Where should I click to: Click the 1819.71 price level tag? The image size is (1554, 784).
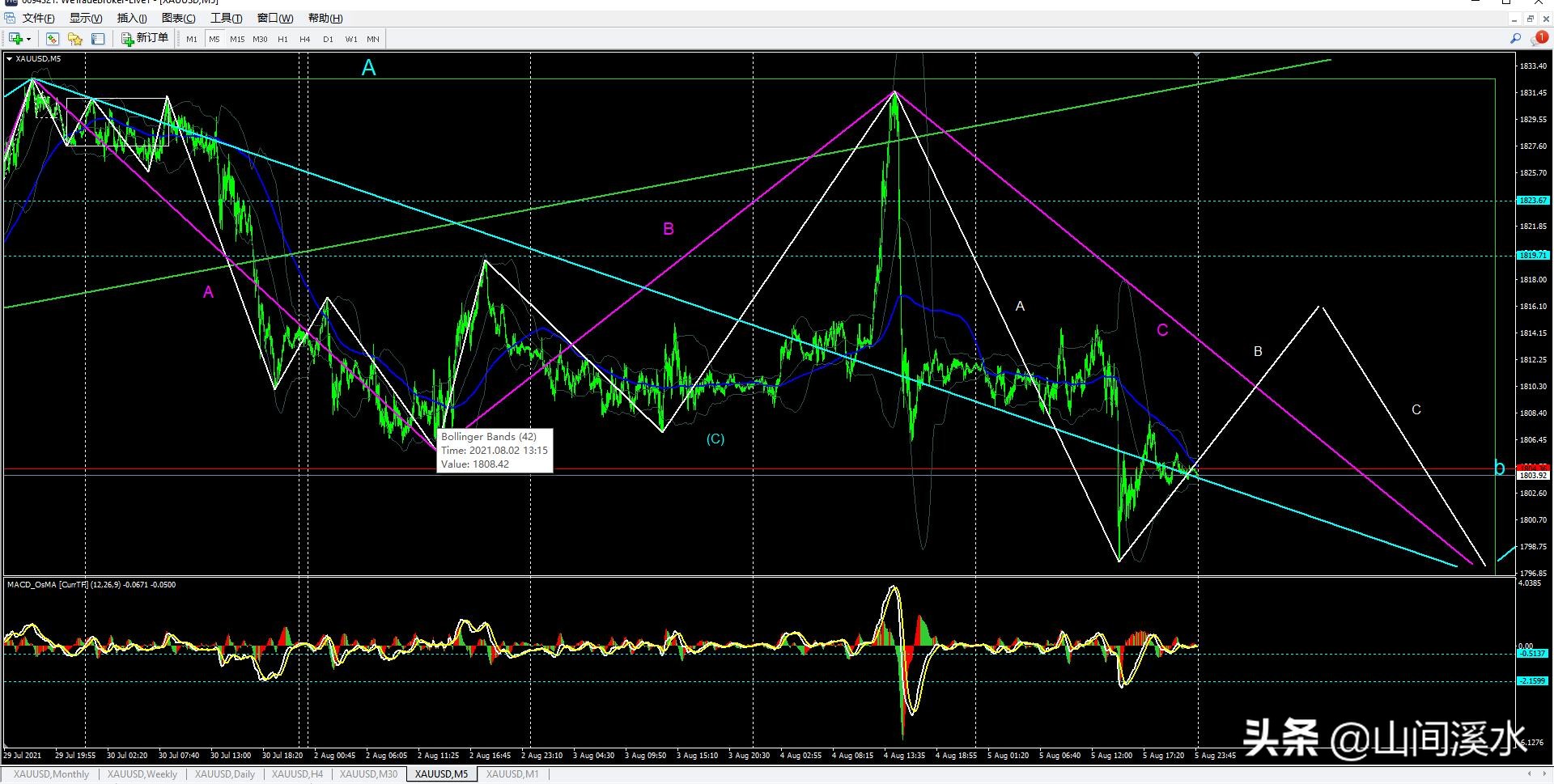[x=1533, y=255]
